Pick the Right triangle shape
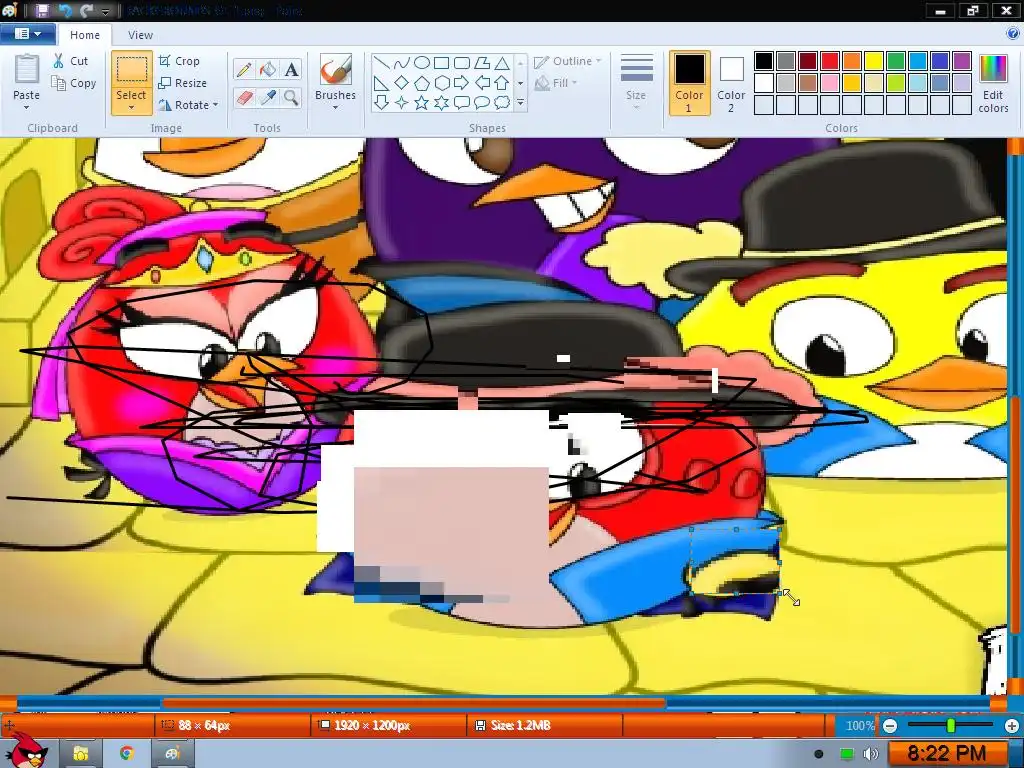 (382, 83)
